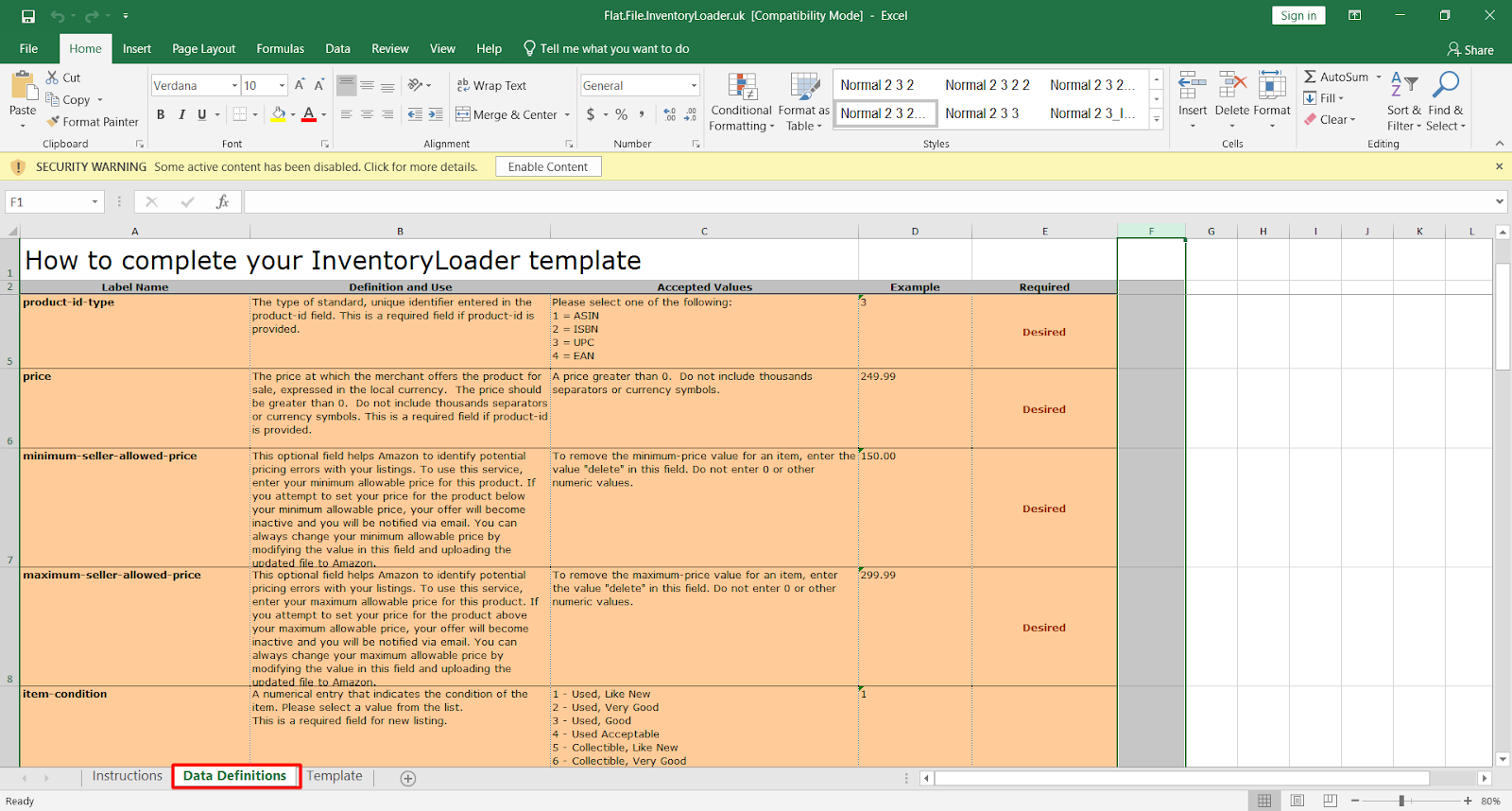Apply align left to cell
Viewport: 1512px width, 811px height.
347,114
